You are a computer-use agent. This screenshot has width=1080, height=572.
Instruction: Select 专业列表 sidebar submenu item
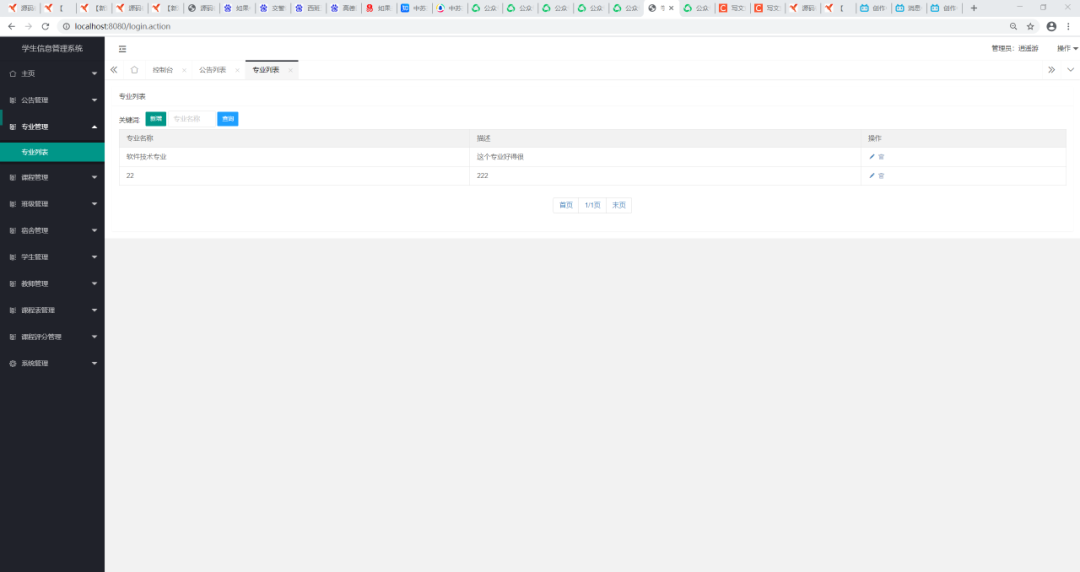click(52, 152)
